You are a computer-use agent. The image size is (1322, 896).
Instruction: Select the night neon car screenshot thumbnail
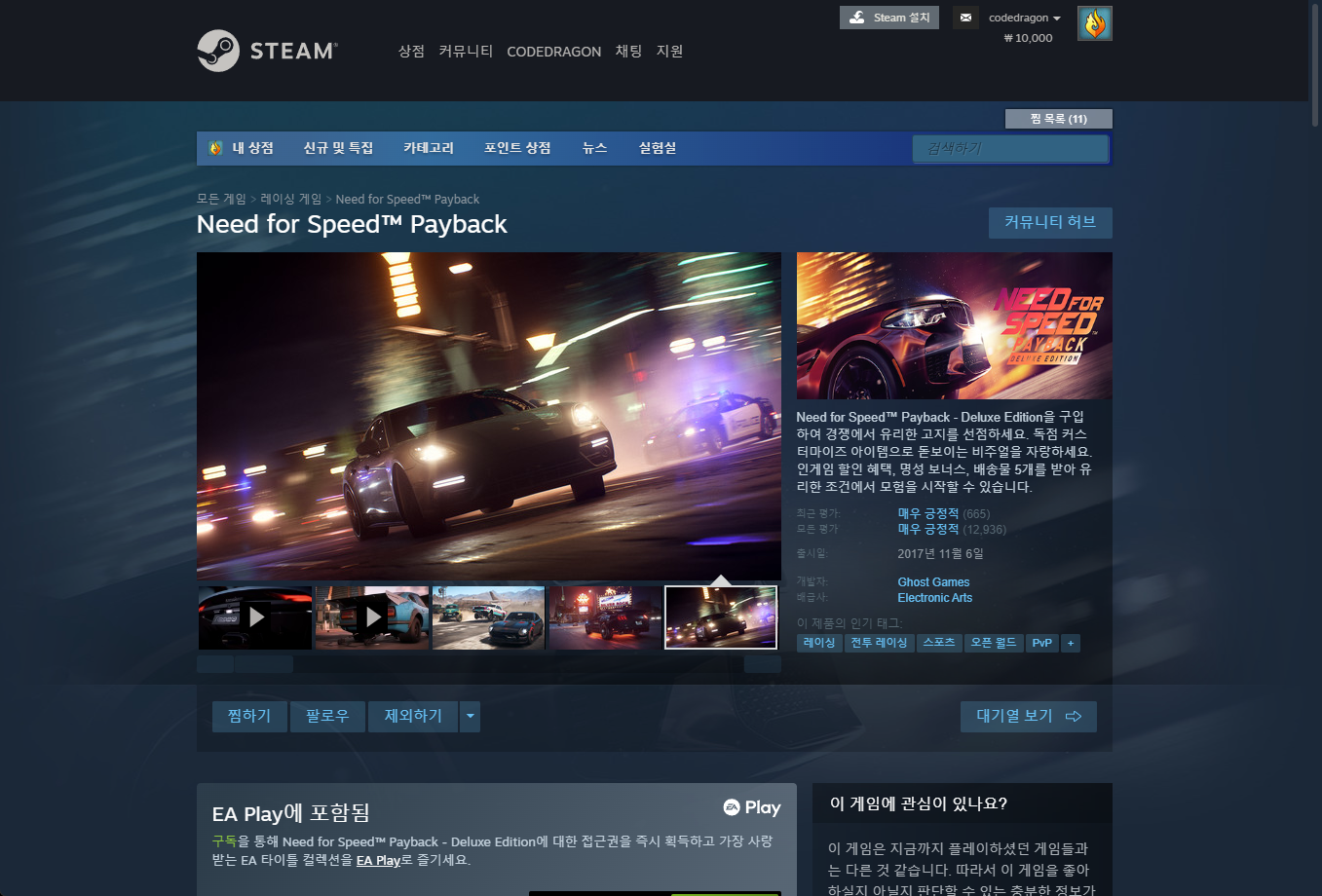[x=606, y=617]
